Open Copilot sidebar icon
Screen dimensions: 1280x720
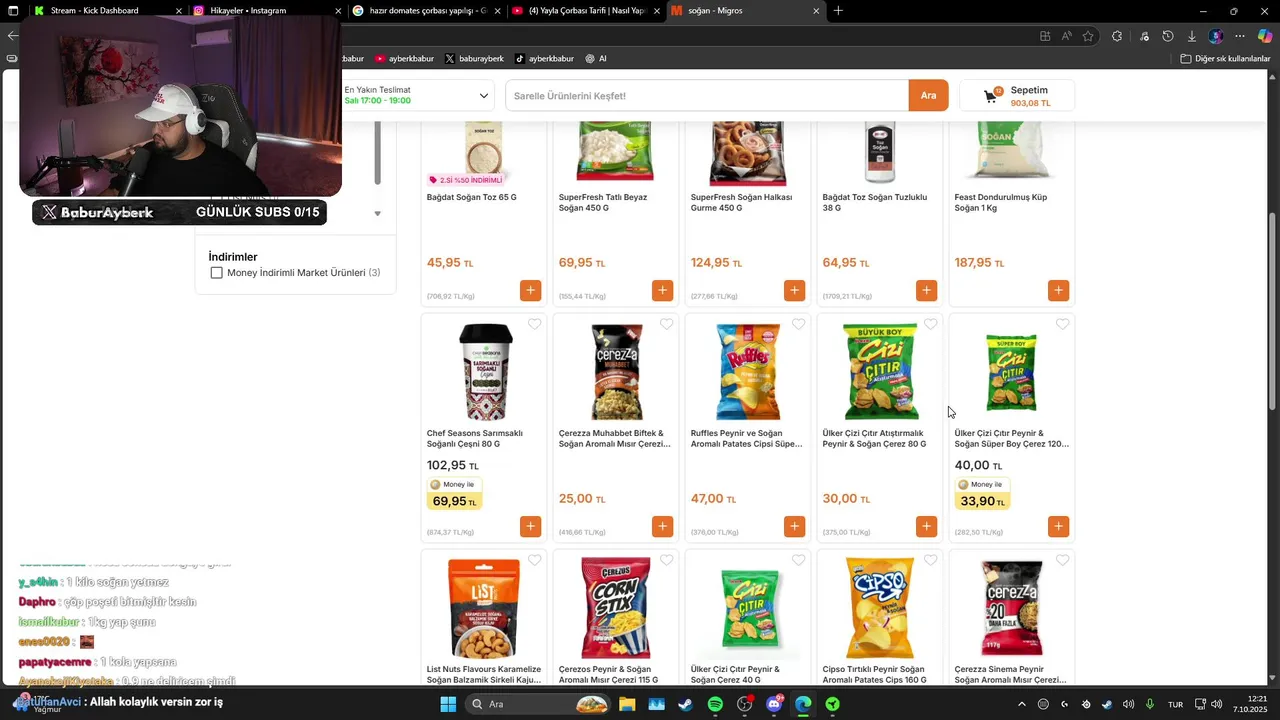coord(1265,36)
